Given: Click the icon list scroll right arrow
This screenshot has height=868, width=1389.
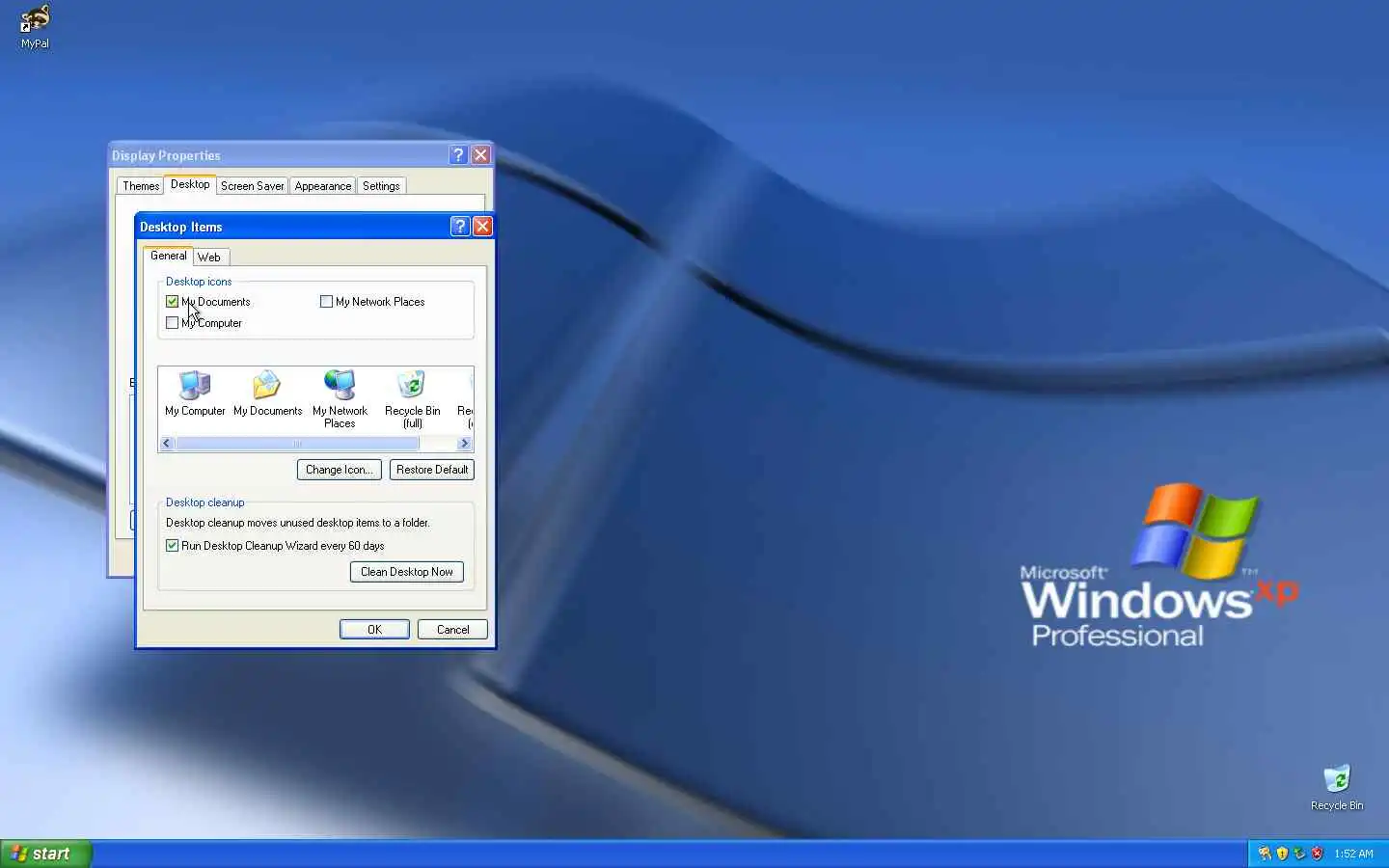Looking at the screenshot, I should (x=465, y=444).
